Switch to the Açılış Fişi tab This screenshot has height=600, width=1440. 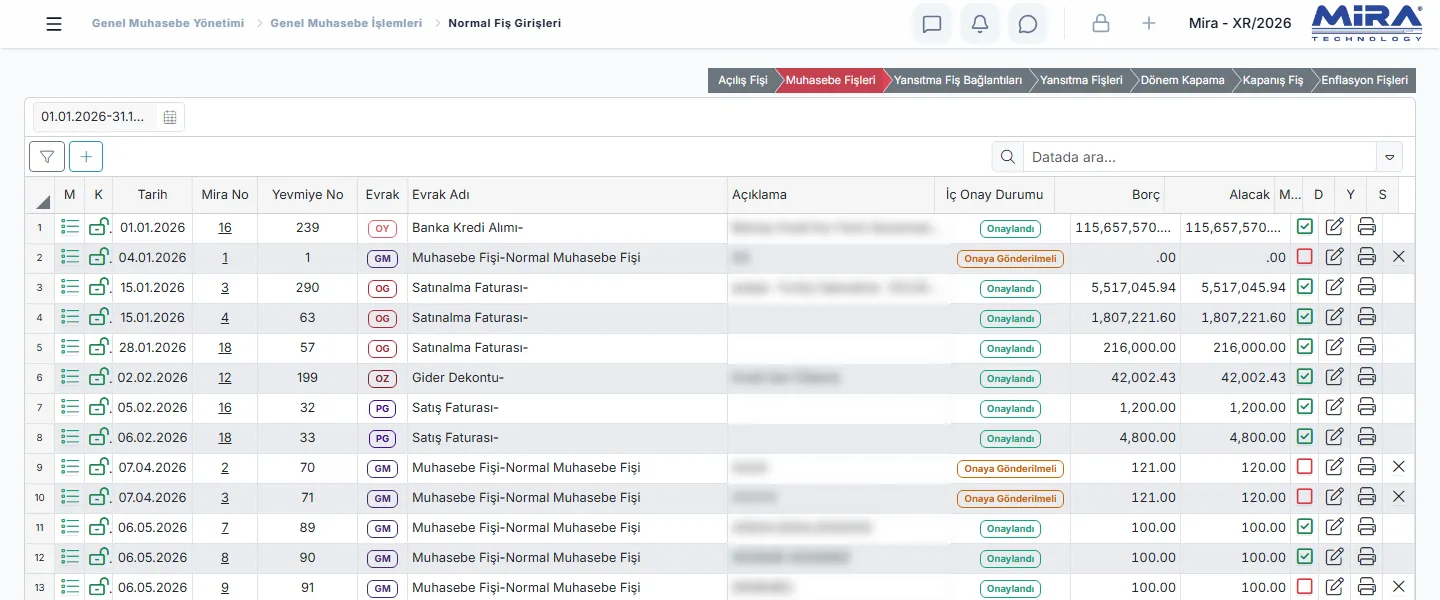click(x=742, y=81)
